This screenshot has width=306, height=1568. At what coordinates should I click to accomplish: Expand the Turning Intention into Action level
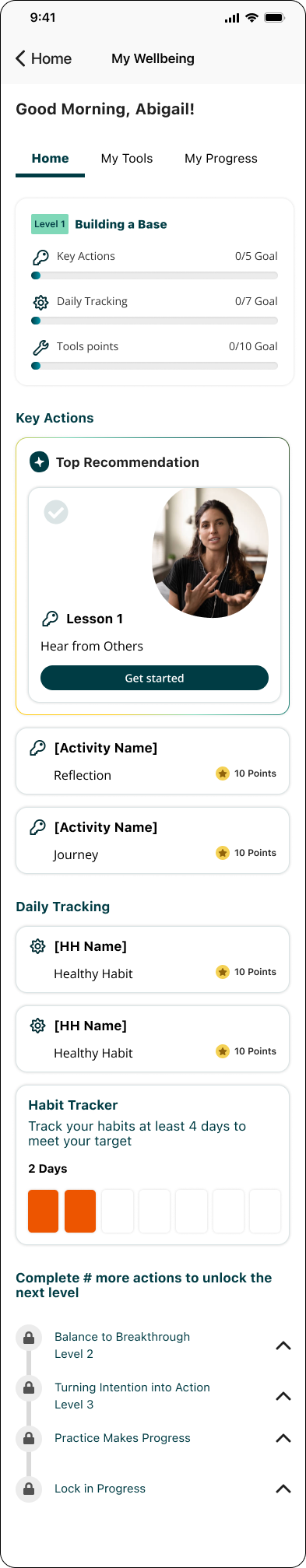[x=283, y=1396]
